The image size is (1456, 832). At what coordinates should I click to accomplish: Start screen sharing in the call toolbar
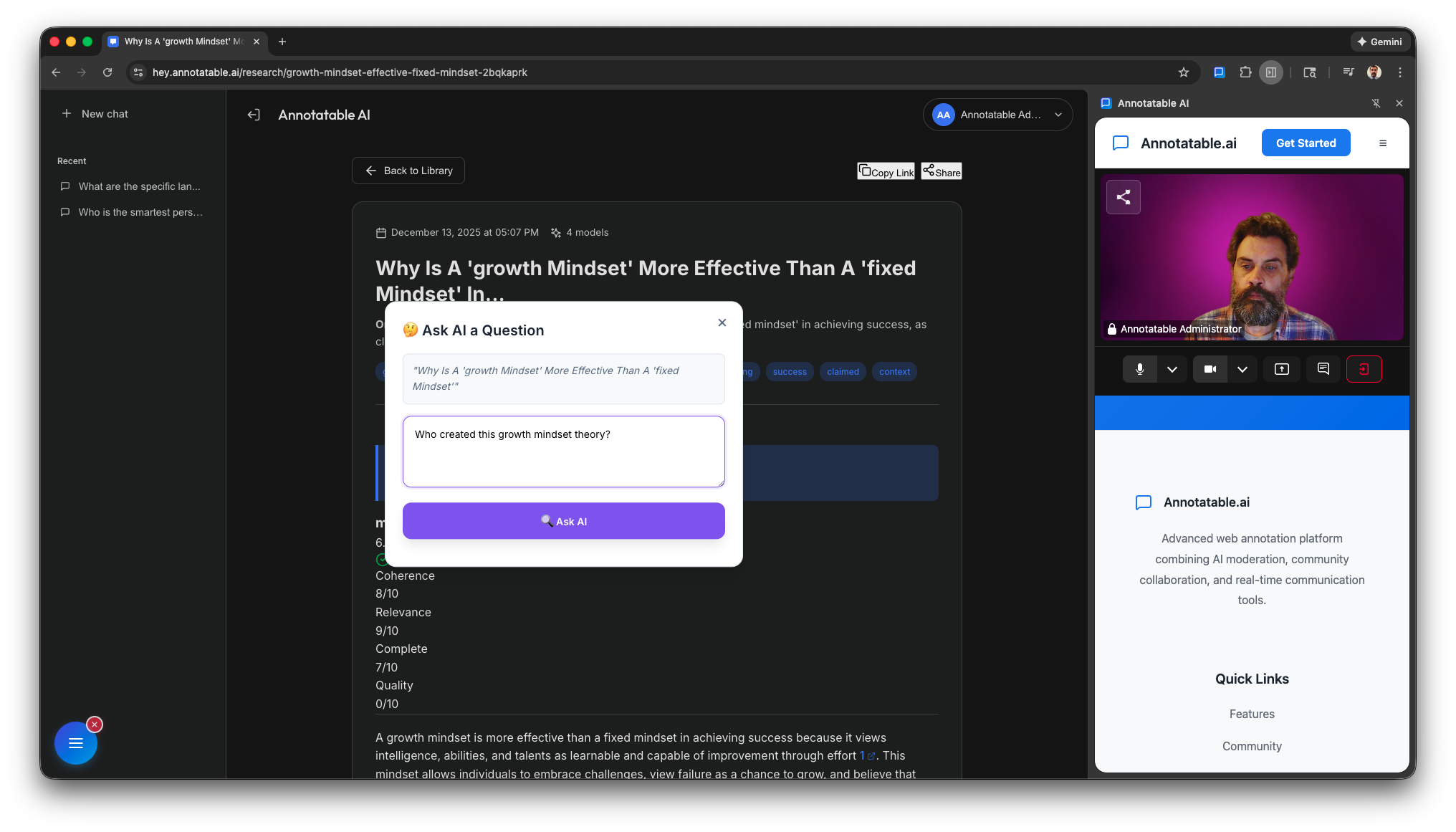(x=1281, y=369)
